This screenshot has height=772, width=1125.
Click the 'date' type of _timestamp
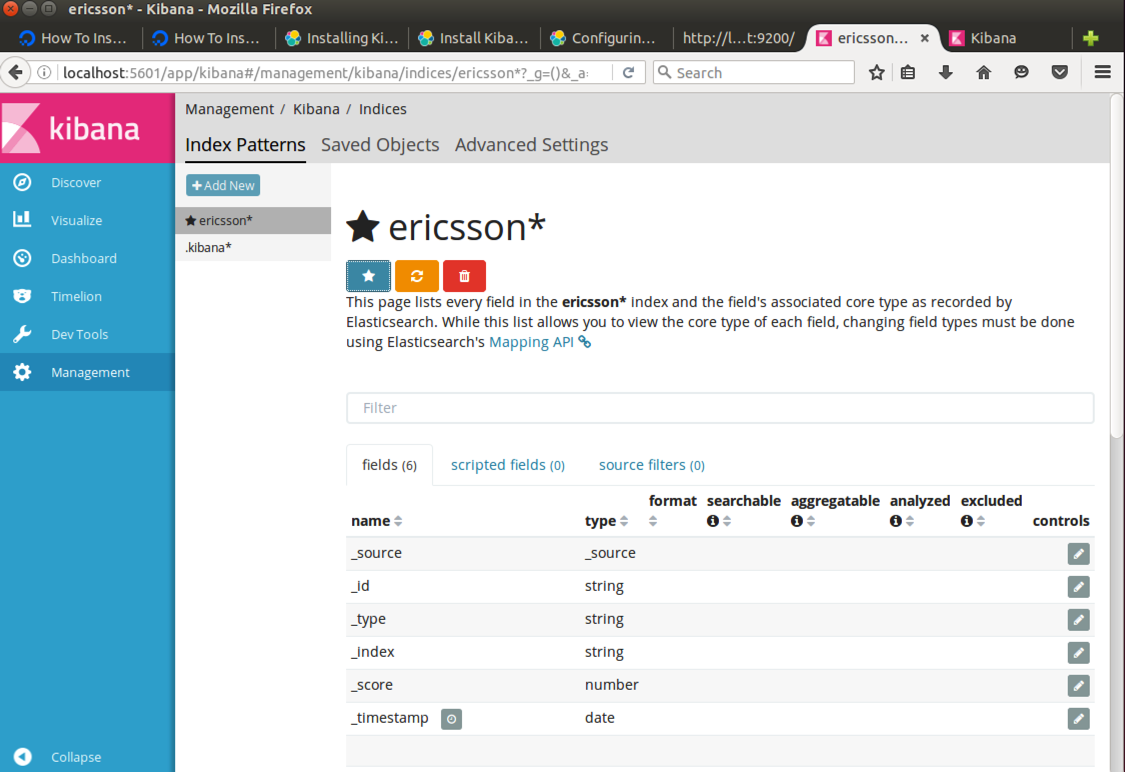600,717
